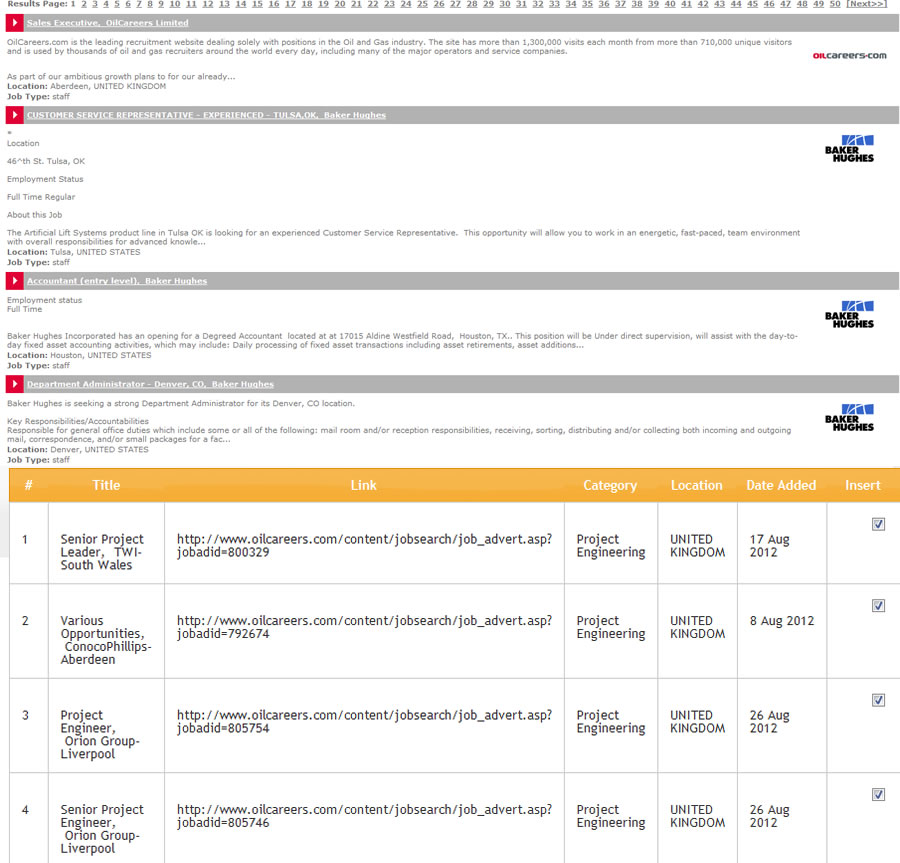This screenshot has width=900, height=863.
Task: Click Location: Houston, UNITED STATES text
Action: pos(79,355)
